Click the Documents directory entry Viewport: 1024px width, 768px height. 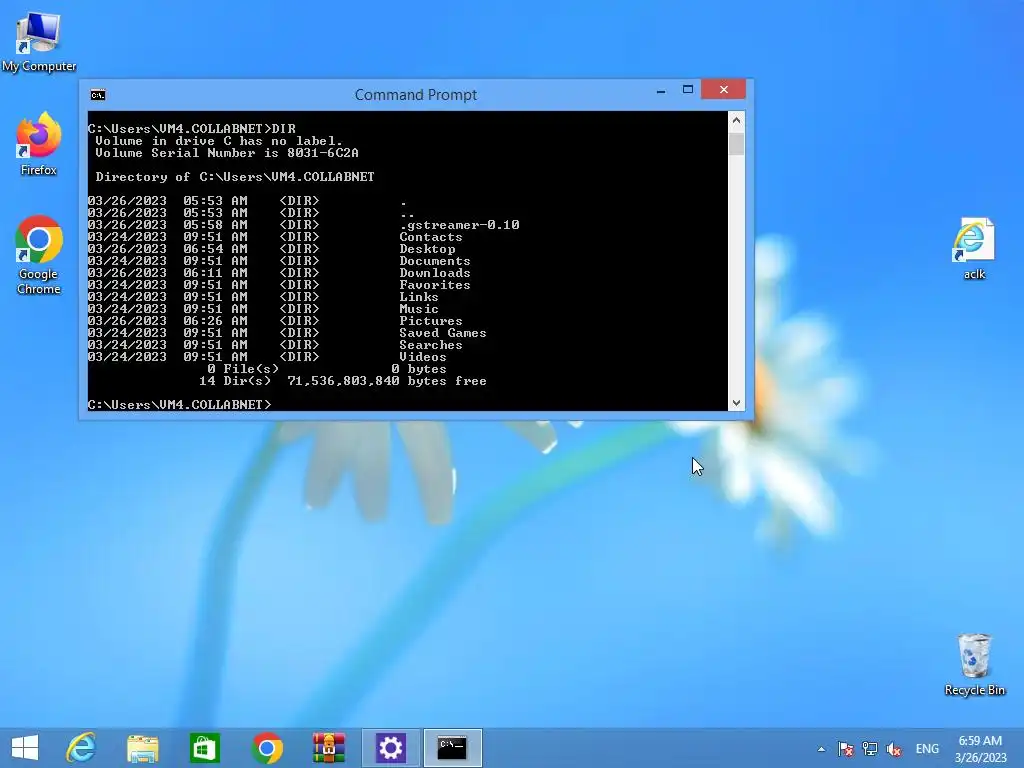(434, 261)
